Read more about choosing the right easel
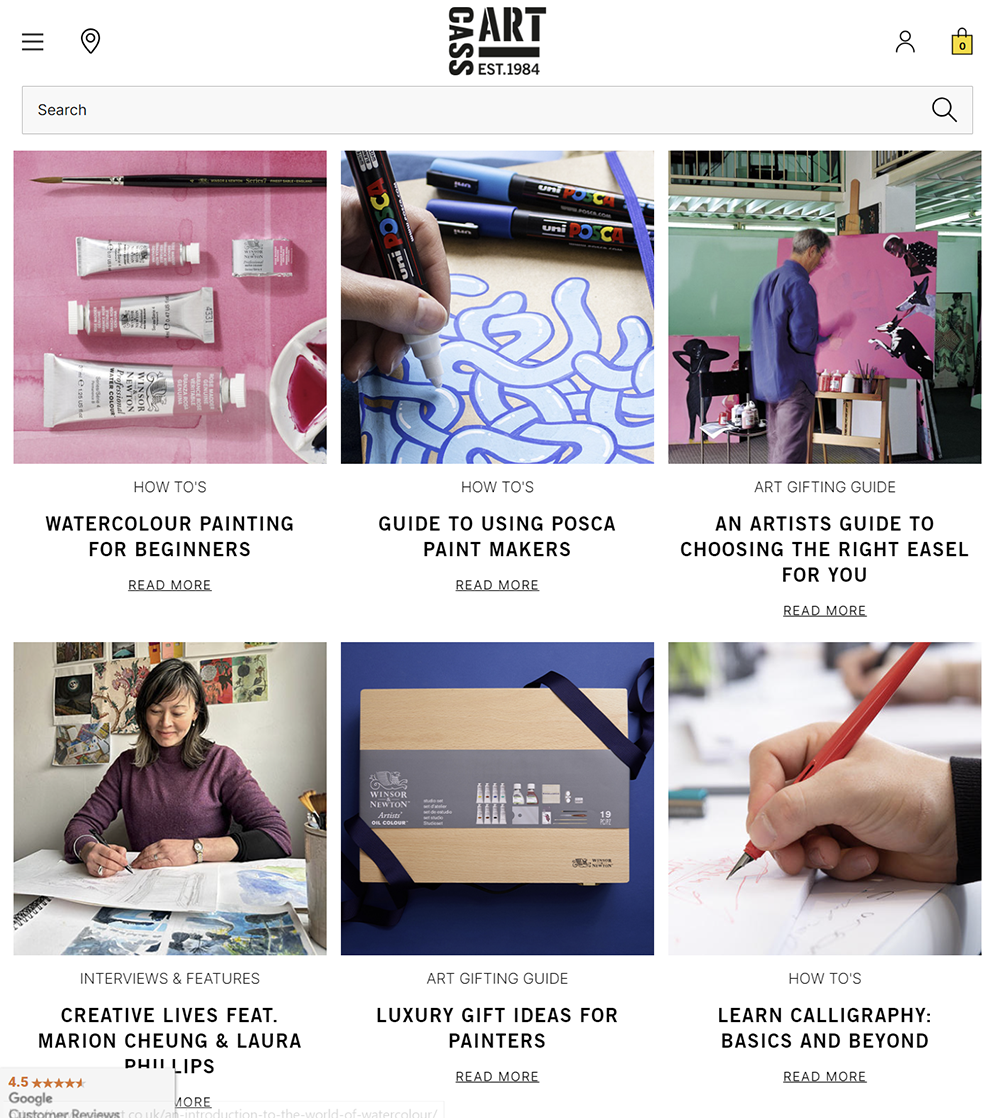 tap(825, 610)
